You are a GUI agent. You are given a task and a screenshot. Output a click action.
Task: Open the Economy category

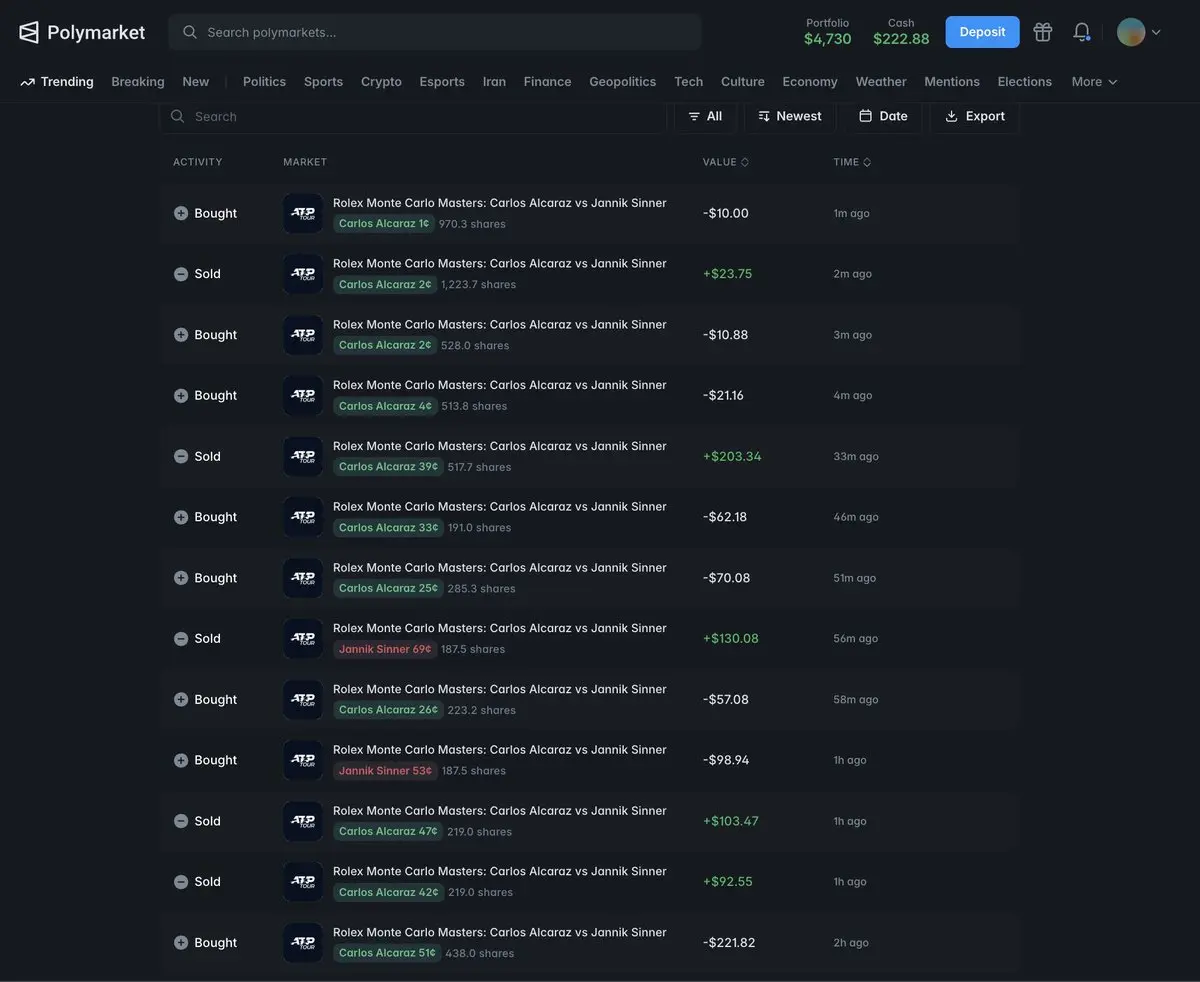[810, 82]
